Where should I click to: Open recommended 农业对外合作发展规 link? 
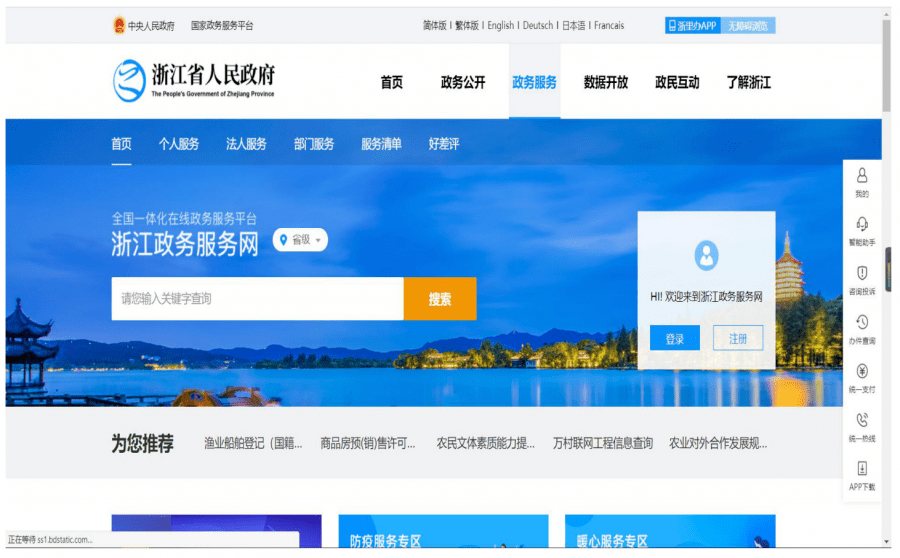coord(718,443)
